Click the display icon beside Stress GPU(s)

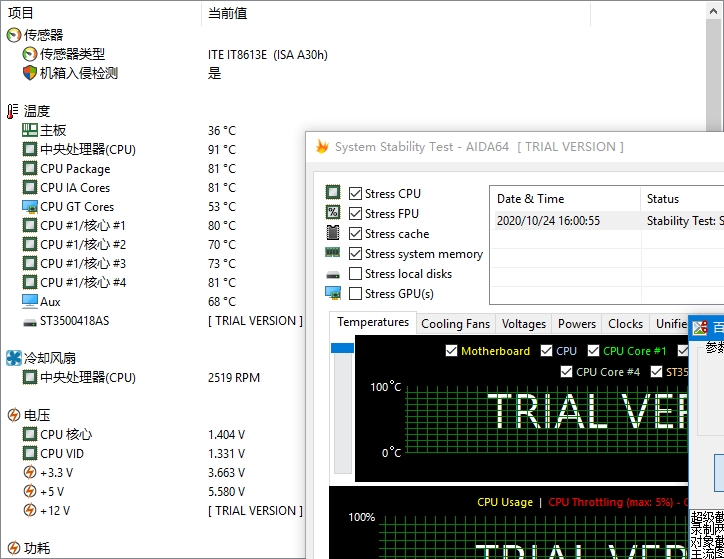pyautogui.click(x=333, y=293)
